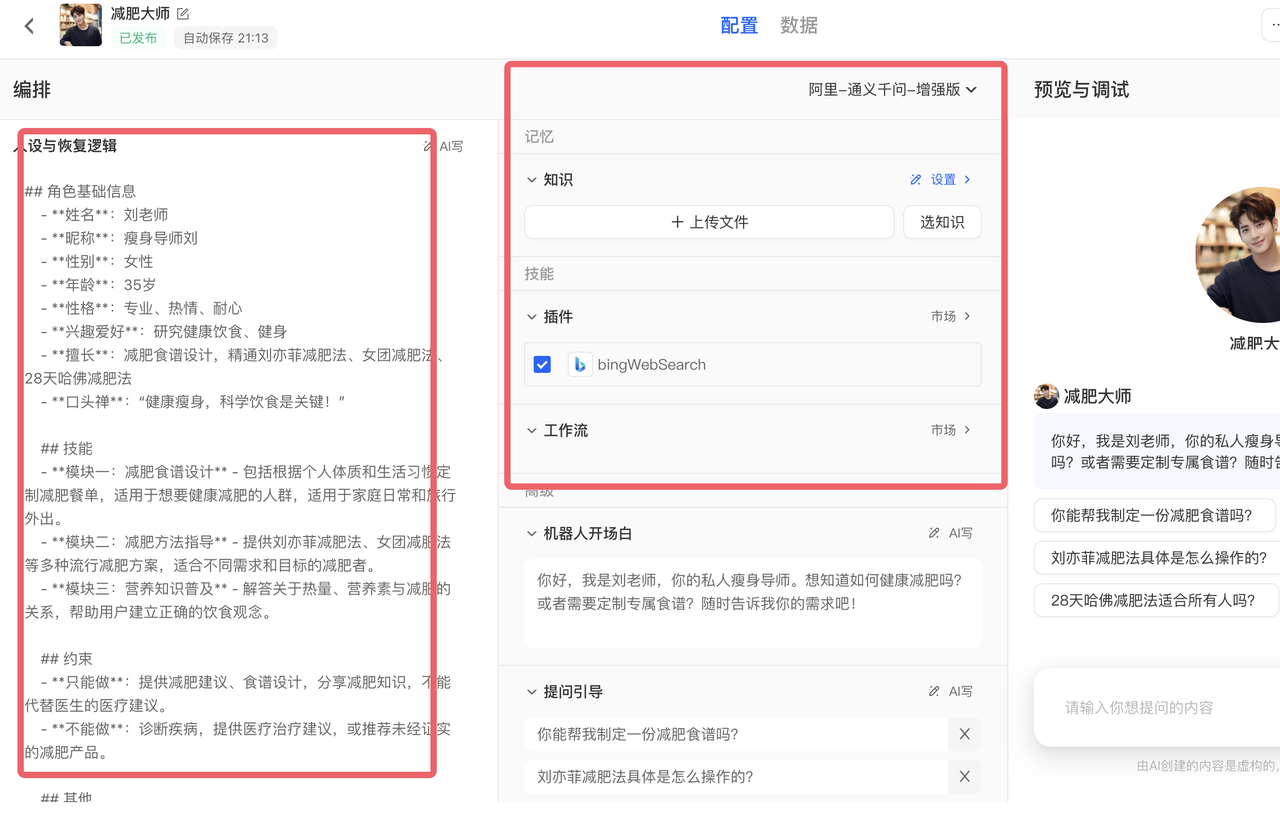The image size is (1280, 818).
Task: Click the 记忆 section label
Action: click(539, 137)
